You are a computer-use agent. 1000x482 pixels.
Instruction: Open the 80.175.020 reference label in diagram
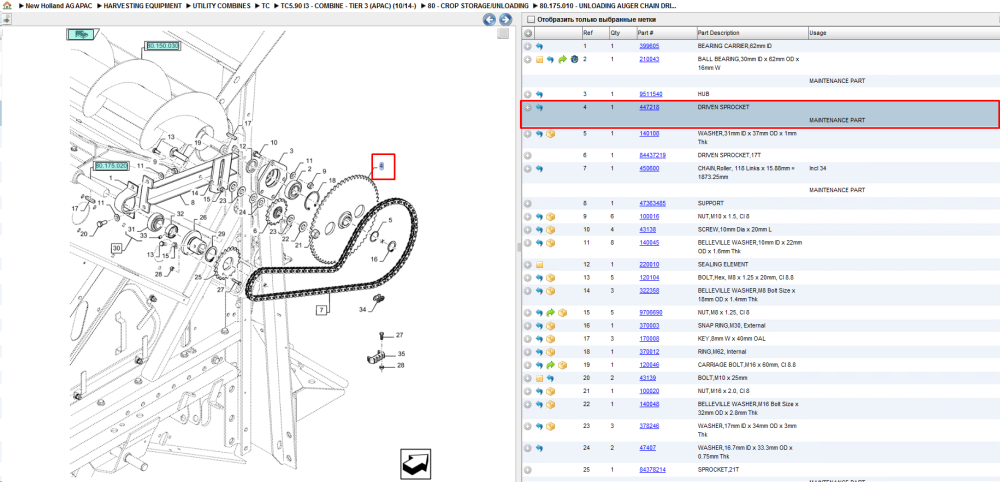[112, 166]
